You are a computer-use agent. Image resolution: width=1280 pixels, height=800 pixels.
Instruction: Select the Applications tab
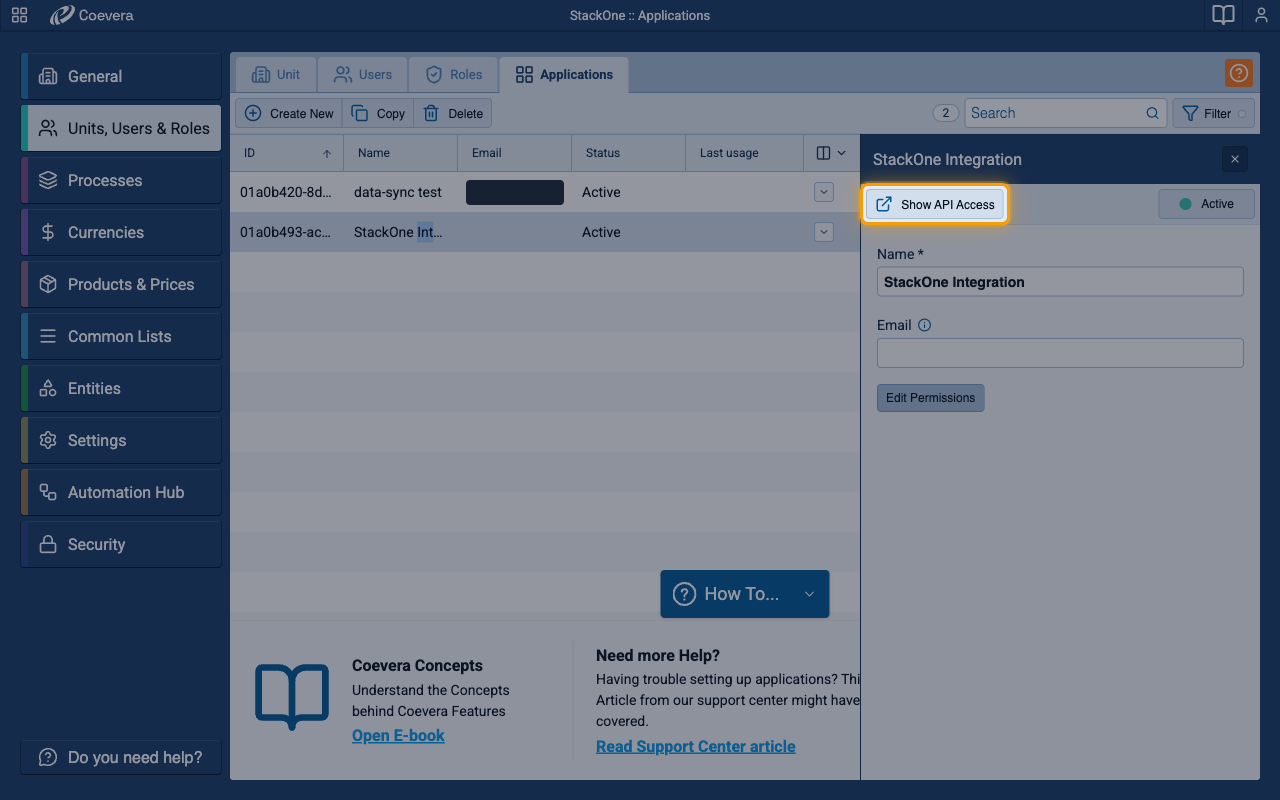[564, 75]
